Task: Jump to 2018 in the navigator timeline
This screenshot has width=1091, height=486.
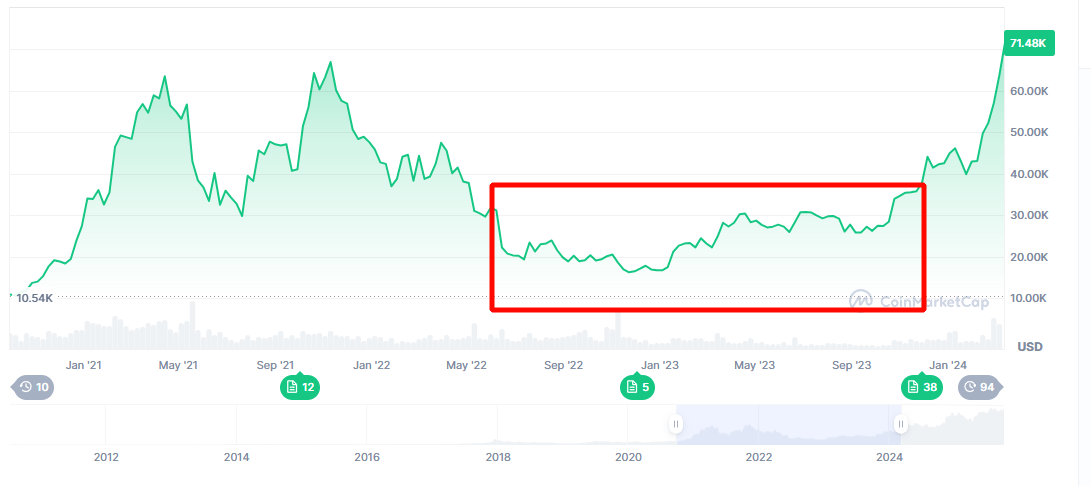Action: (x=497, y=457)
